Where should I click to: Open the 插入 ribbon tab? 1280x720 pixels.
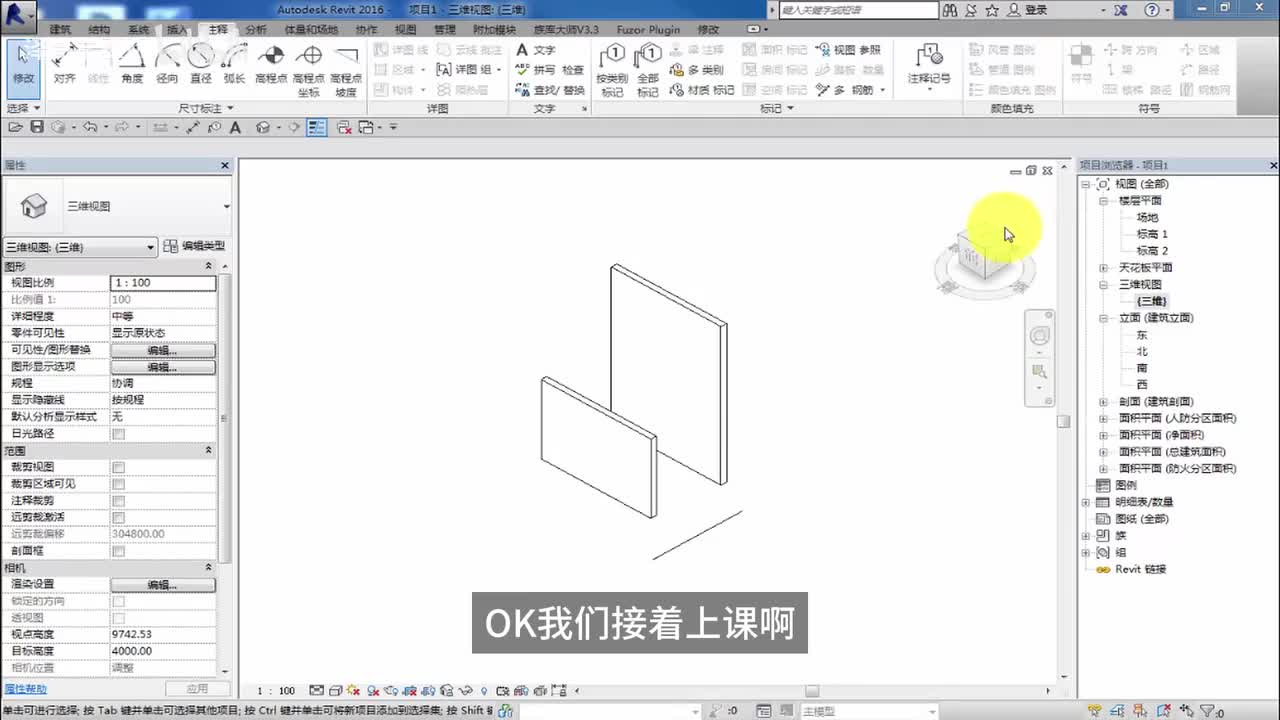point(177,30)
